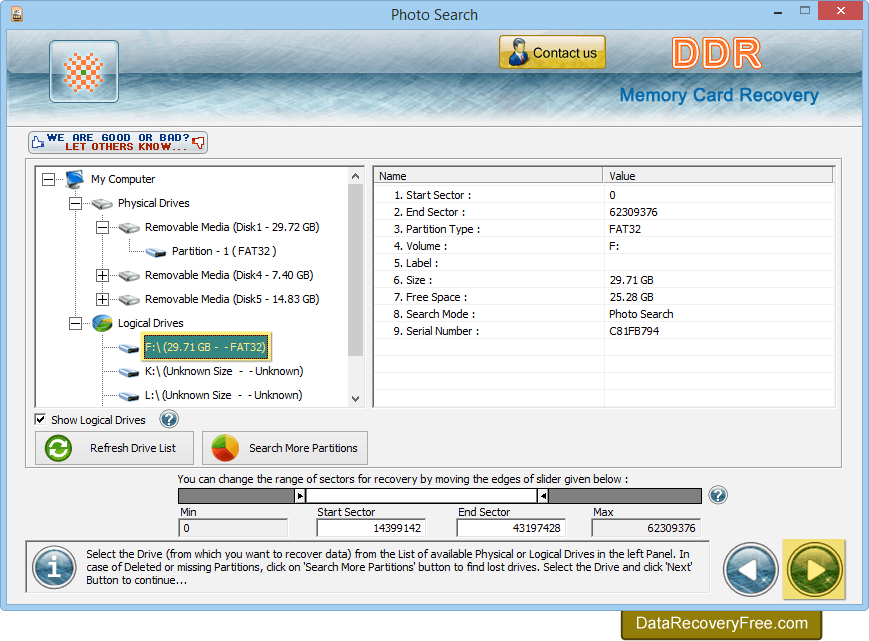
Task: Expand Removable Media Disk4 node
Action: [x=102, y=275]
